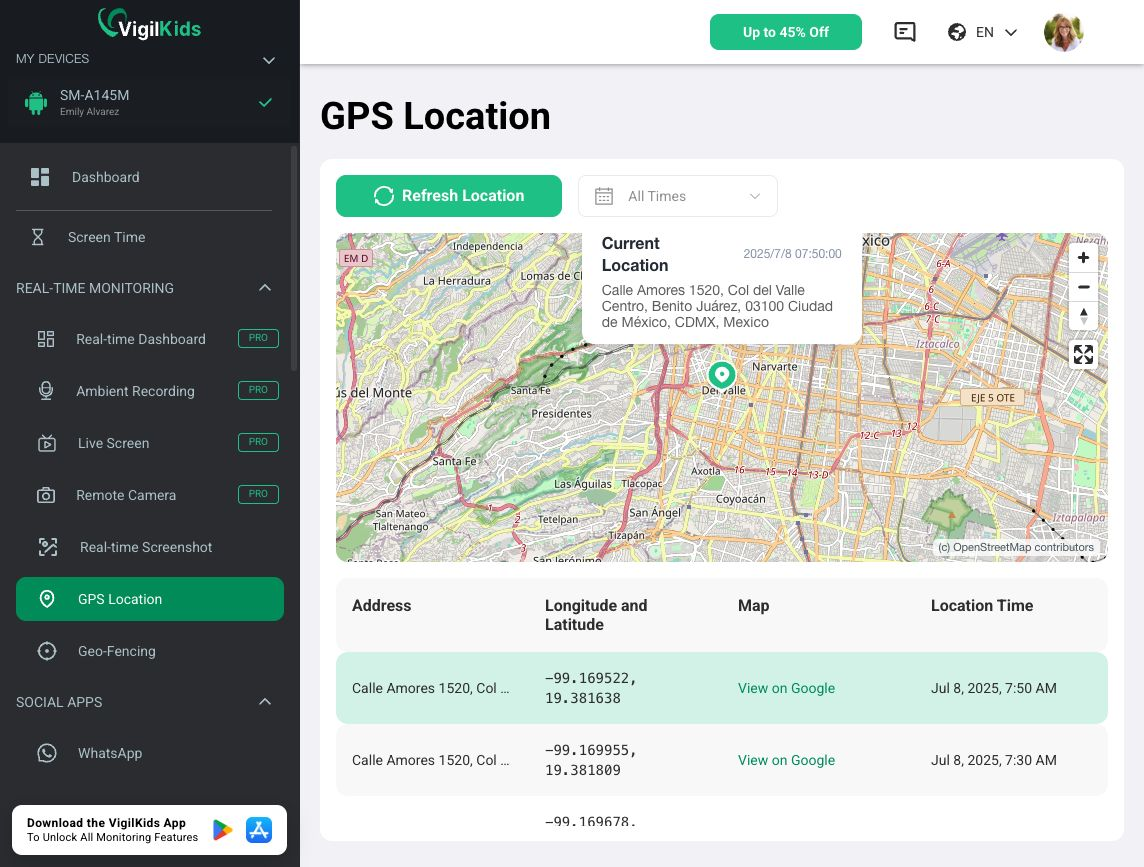Click the OpenStreetMap contributors attribution
1144x867 pixels.
(1016, 547)
